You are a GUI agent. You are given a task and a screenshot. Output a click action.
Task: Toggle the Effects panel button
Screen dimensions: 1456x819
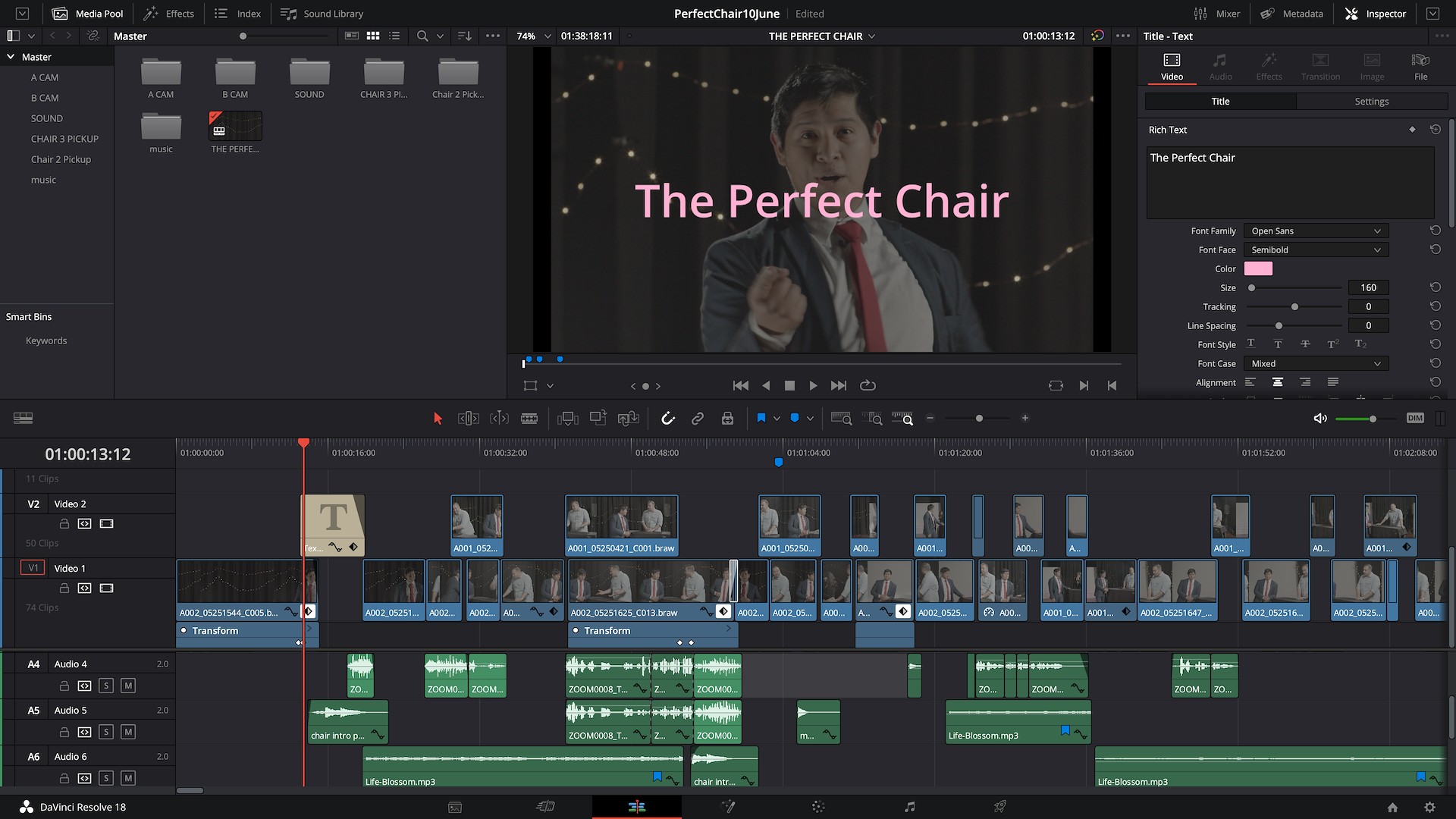pyautogui.click(x=168, y=14)
